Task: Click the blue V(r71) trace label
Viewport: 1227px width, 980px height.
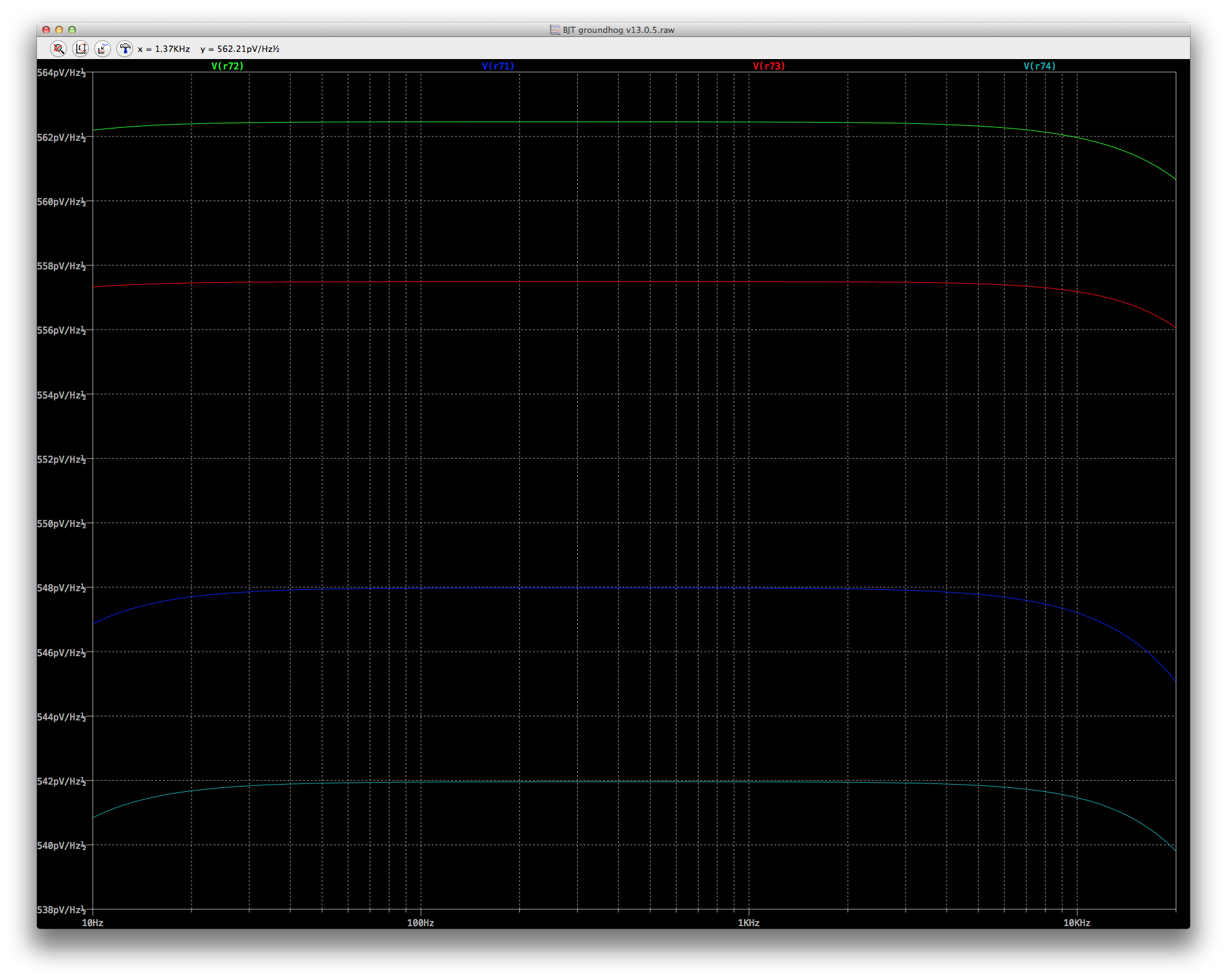Action: pyautogui.click(x=498, y=66)
